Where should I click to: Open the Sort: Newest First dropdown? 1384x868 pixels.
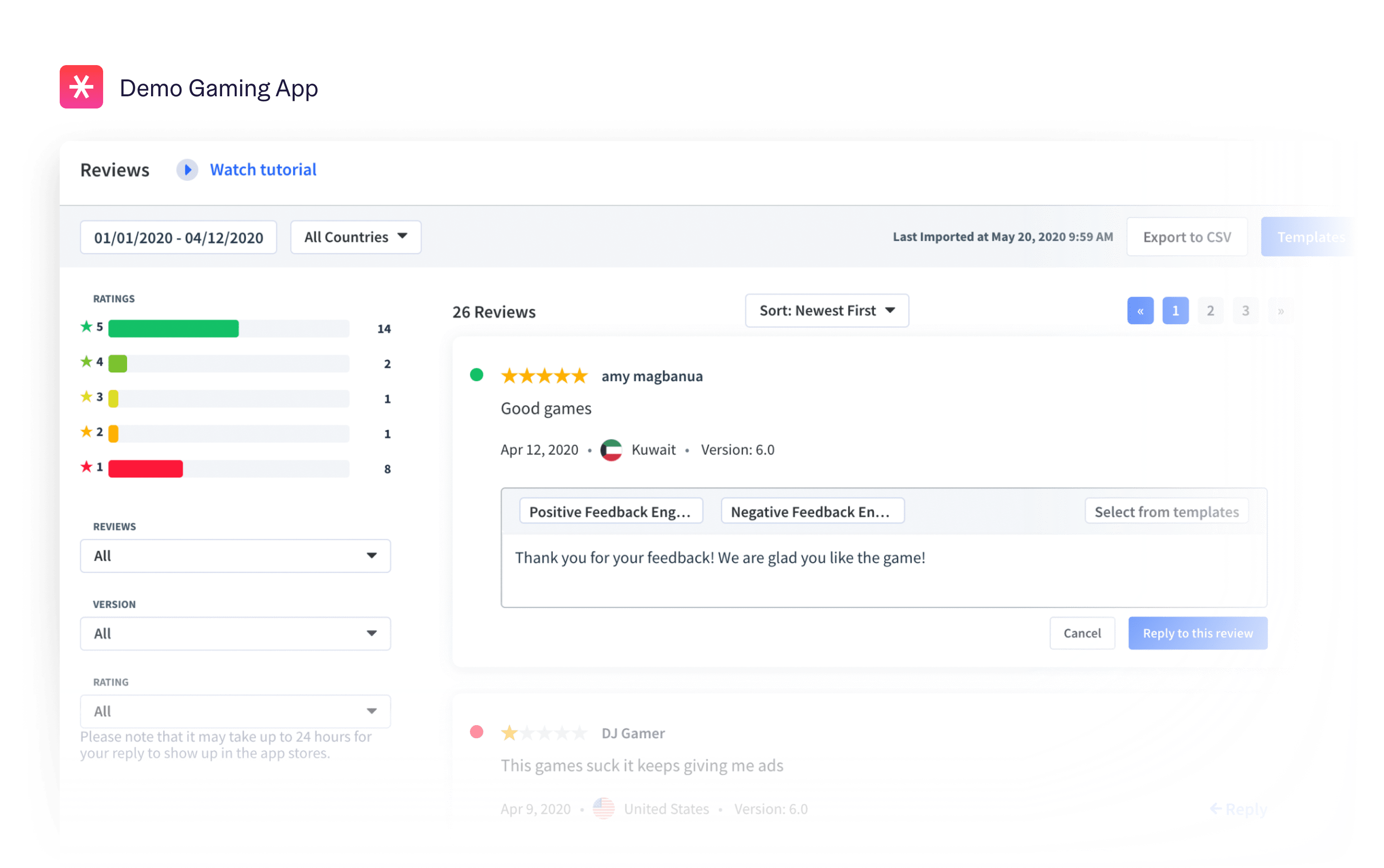coord(826,311)
